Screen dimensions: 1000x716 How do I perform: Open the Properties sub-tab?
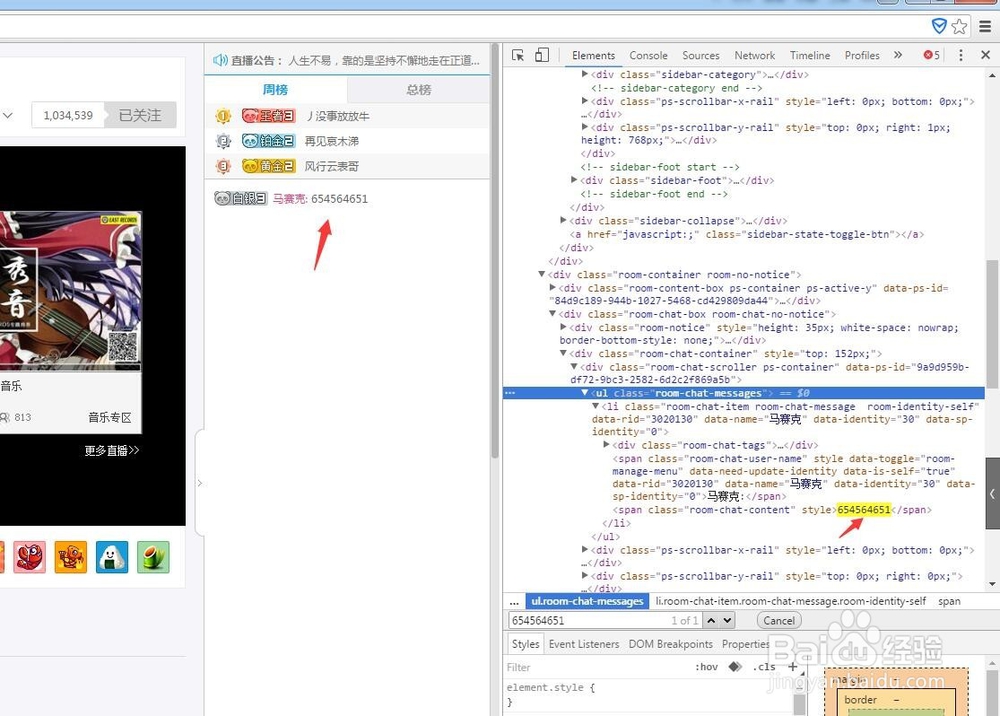(x=746, y=644)
